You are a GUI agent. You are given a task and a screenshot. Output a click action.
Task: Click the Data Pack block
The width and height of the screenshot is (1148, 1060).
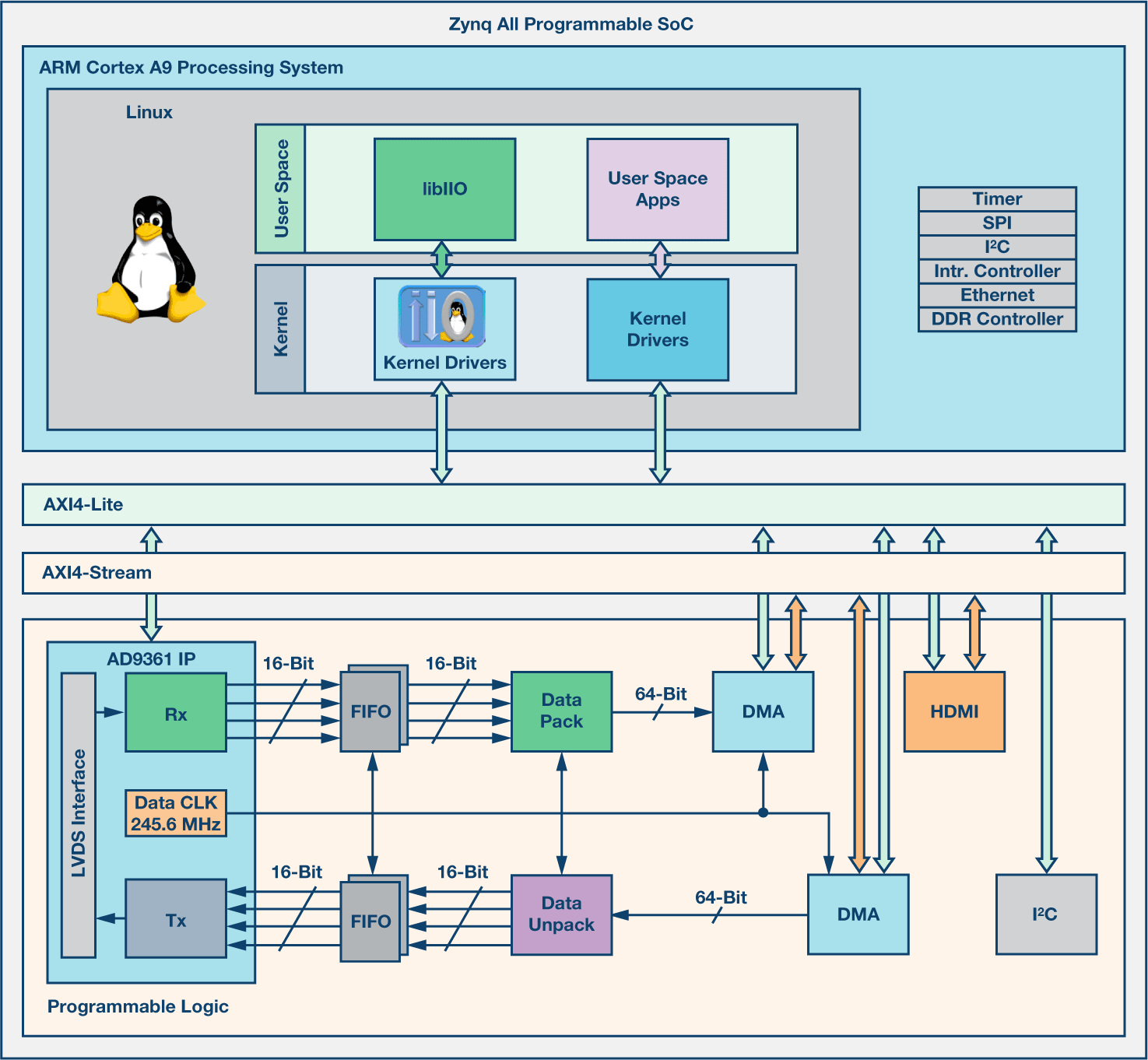[x=561, y=711]
